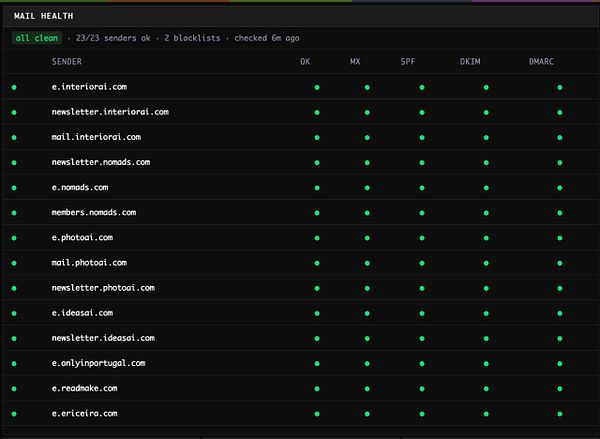
Task: Click the OK dot for e.readmake.com
Action: pos(317,389)
